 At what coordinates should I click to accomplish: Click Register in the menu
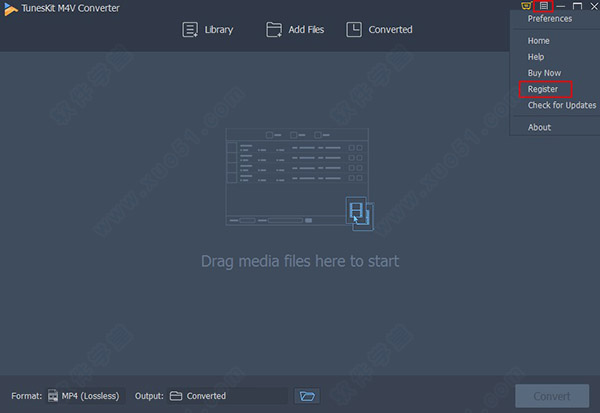coord(543,89)
